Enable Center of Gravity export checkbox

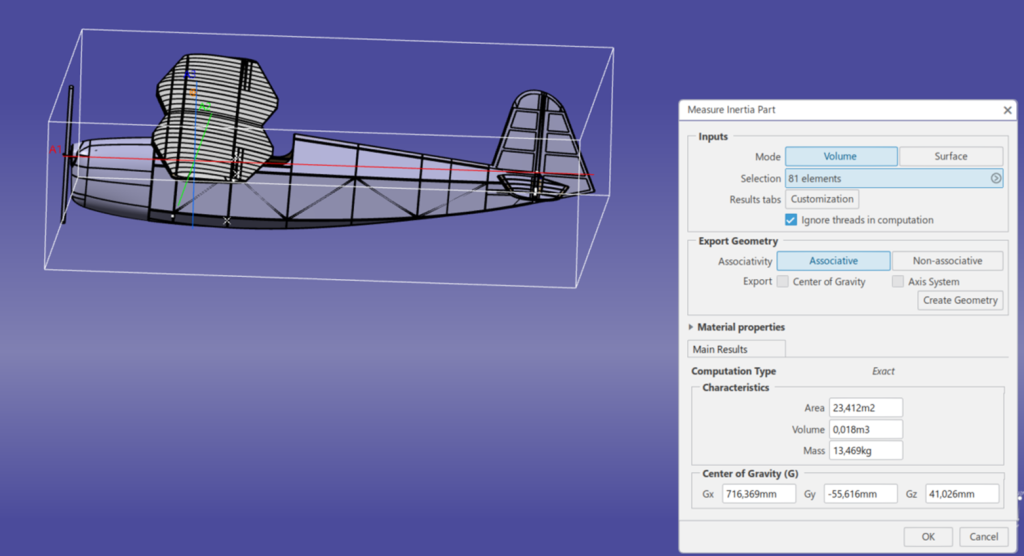click(782, 282)
